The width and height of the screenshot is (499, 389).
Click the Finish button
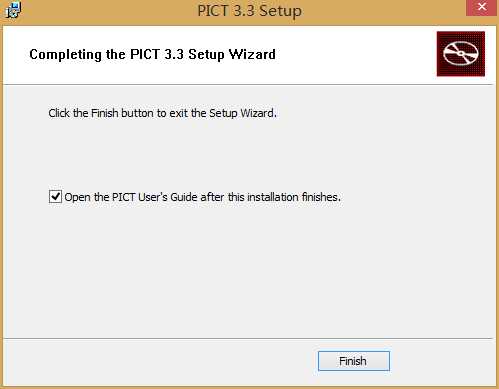pyautogui.click(x=354, y=361)
